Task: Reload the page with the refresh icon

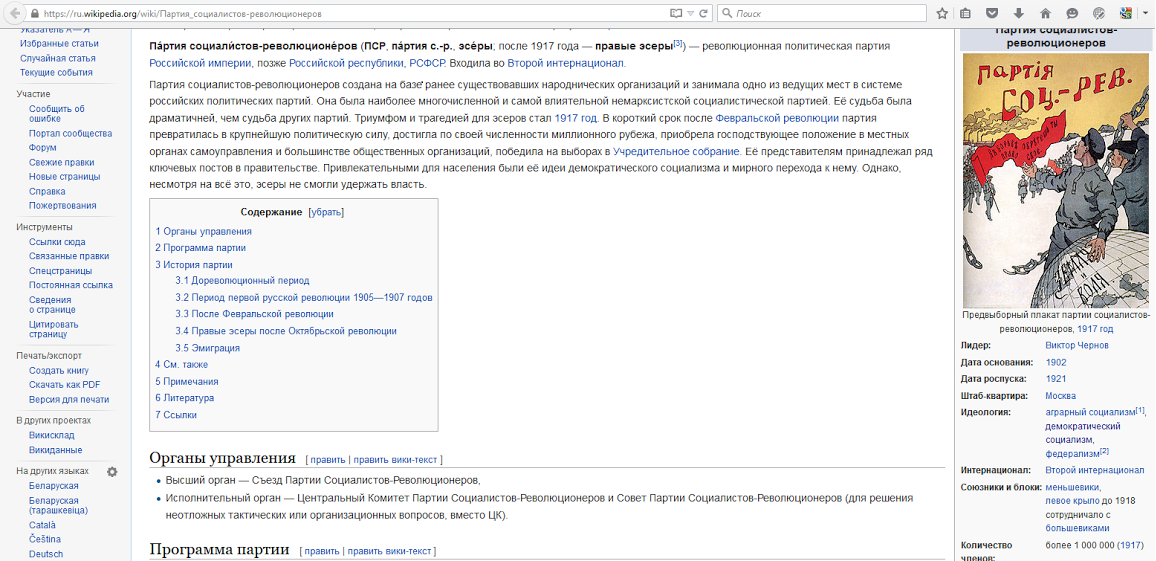Action: click(x=704, y=14)
